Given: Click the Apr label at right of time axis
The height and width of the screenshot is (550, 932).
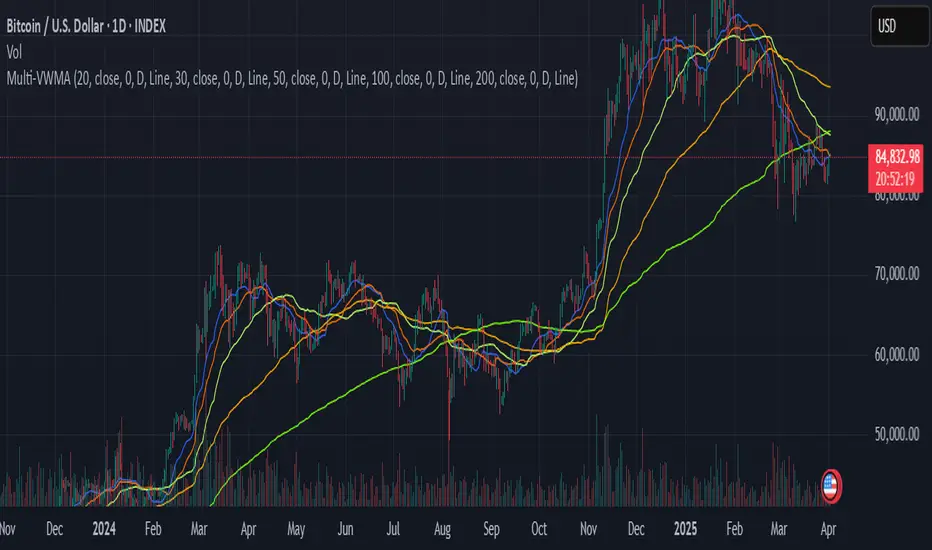Looking at the screenshot, I should pos(828,529).
